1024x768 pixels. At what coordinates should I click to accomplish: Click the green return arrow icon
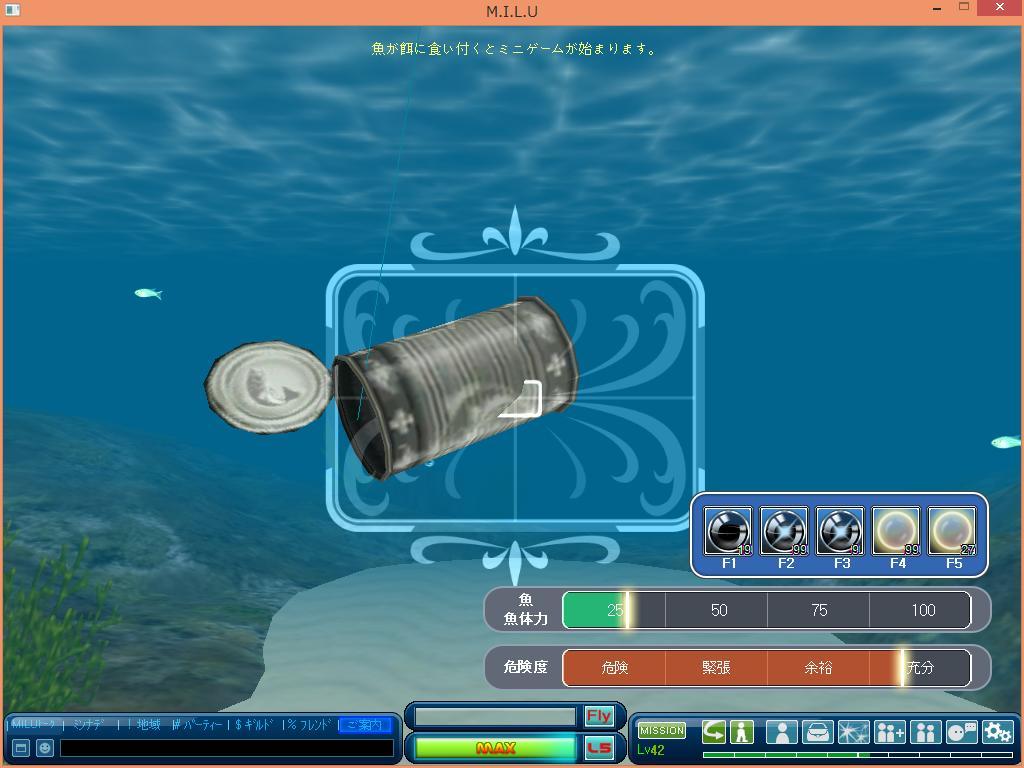[714, 731]
